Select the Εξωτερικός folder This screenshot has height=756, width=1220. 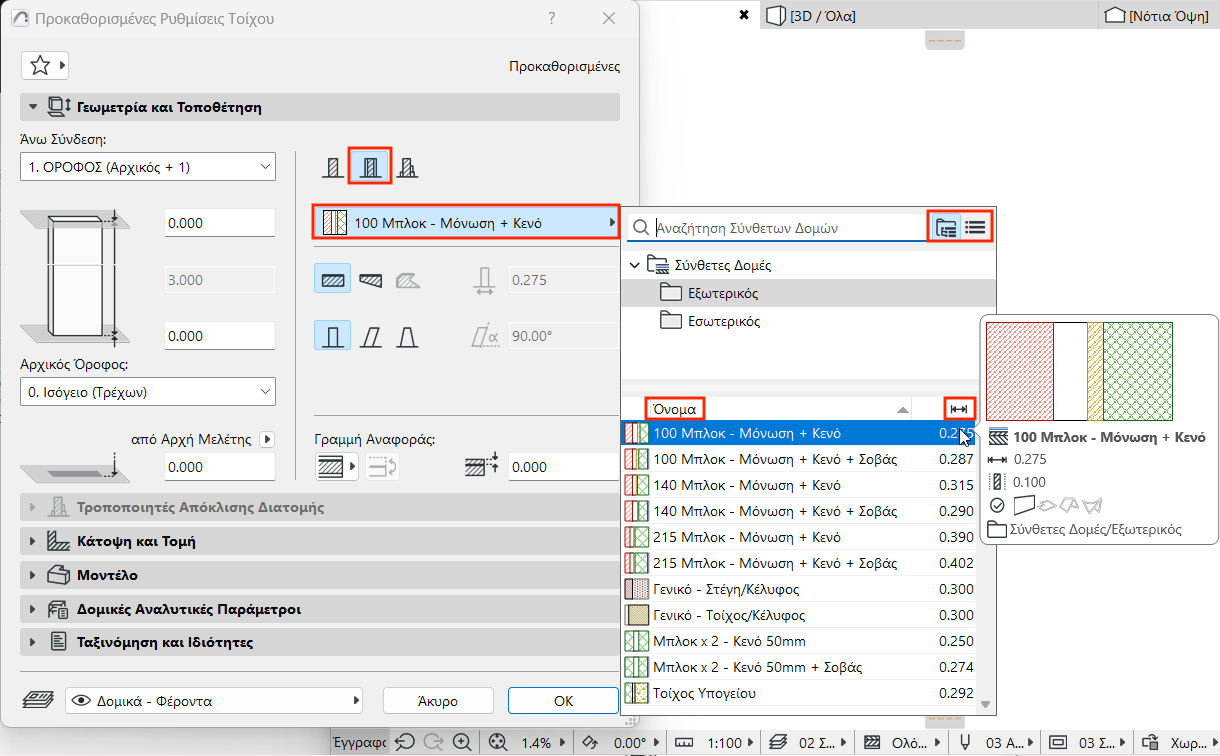[x=808, y=293]
